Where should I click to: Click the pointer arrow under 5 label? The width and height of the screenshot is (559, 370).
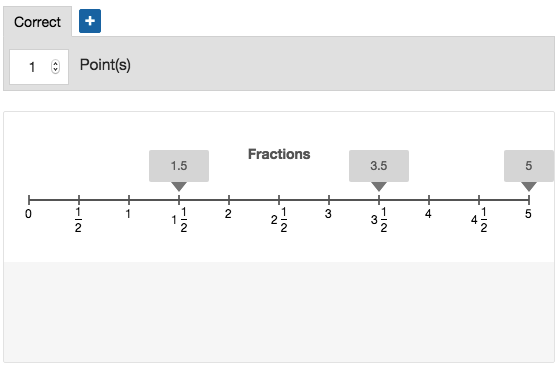coord(529,186)
